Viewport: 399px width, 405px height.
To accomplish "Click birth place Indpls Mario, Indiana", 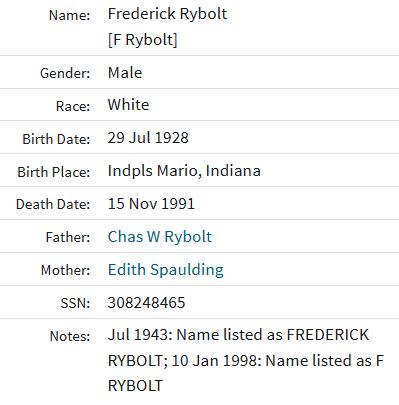I will point(184,171).
